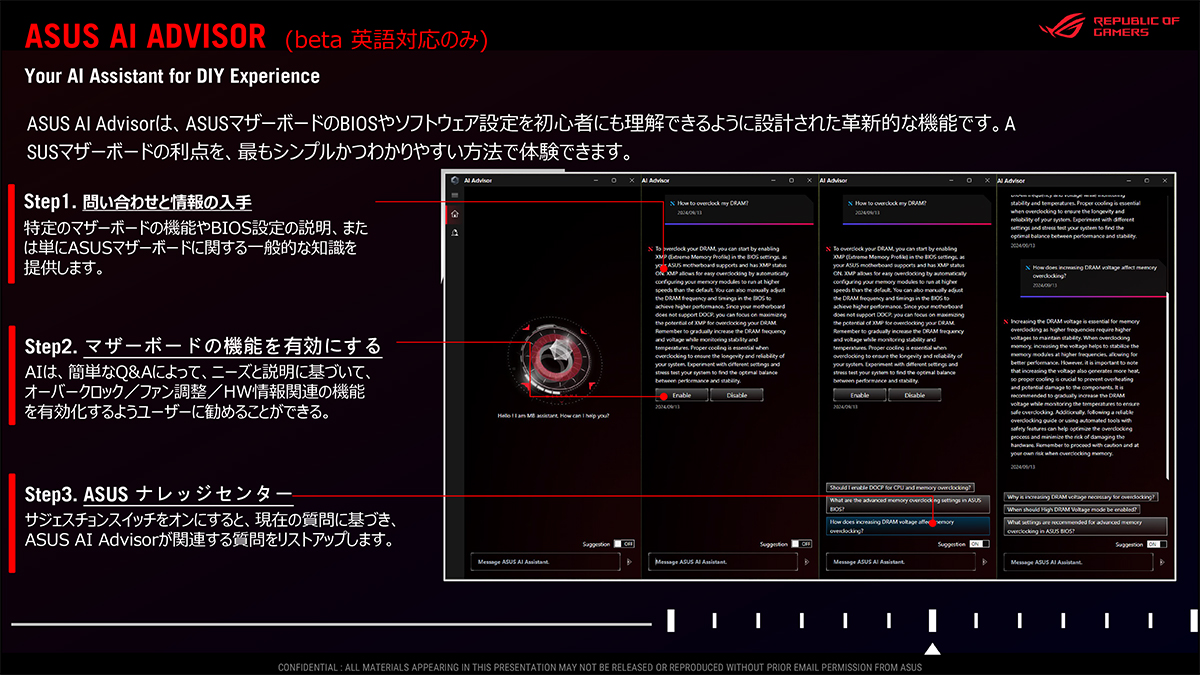The height and width of the screenshot is (675, 1200).
Task: Focus message field in overclock chat with Suggestion OFF
Action: pos(724,562)
